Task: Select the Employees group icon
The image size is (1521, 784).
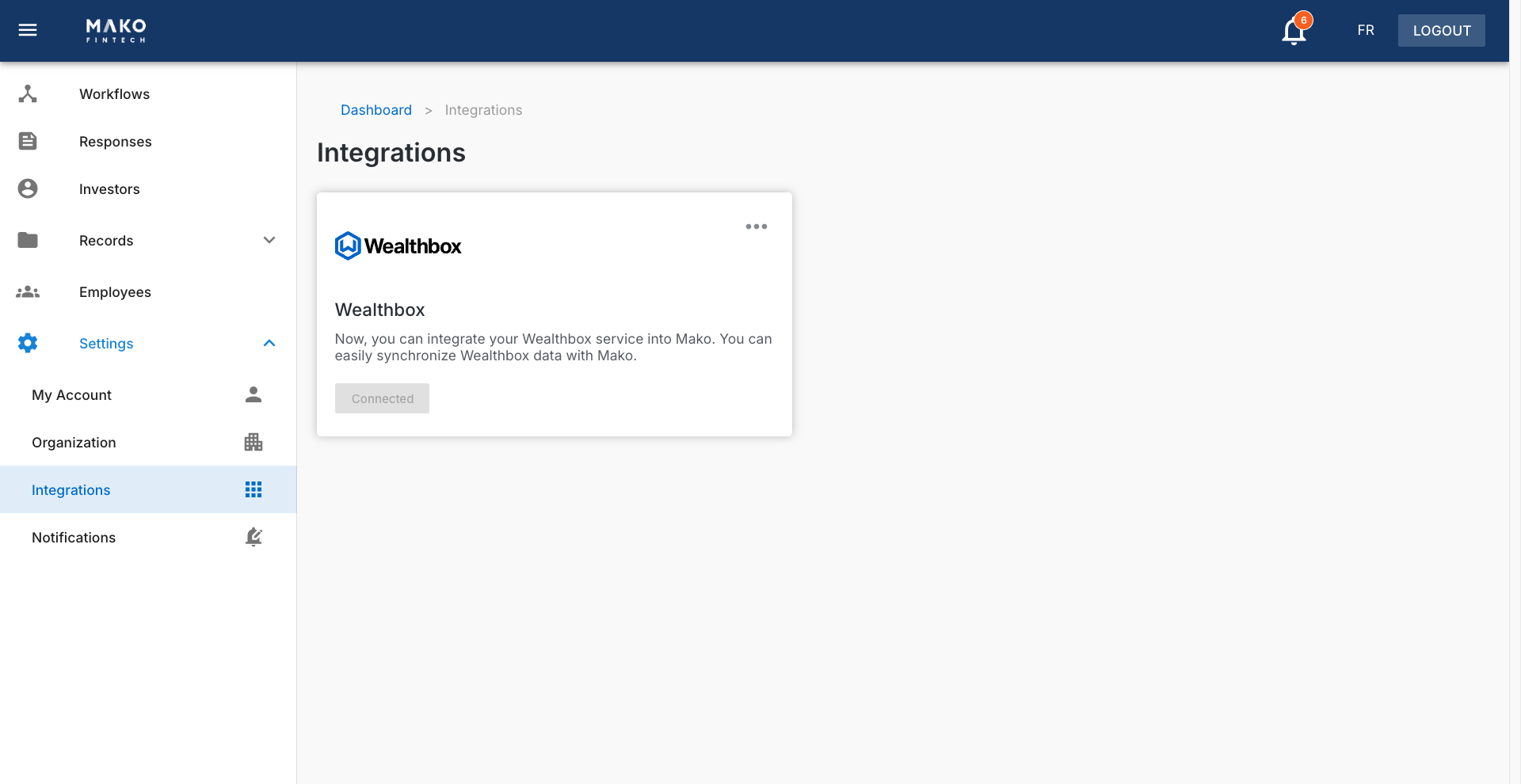Action: pos(28,291)
